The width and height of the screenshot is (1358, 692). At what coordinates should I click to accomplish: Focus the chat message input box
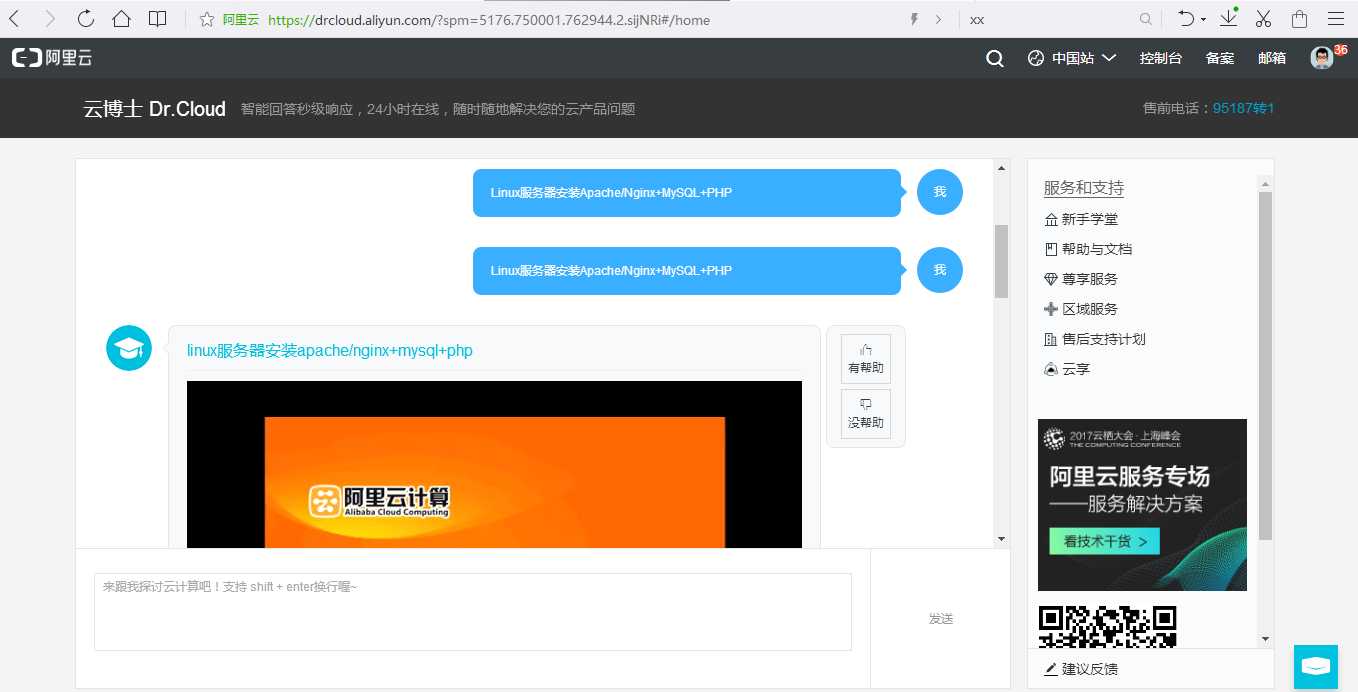click(473, 612)
